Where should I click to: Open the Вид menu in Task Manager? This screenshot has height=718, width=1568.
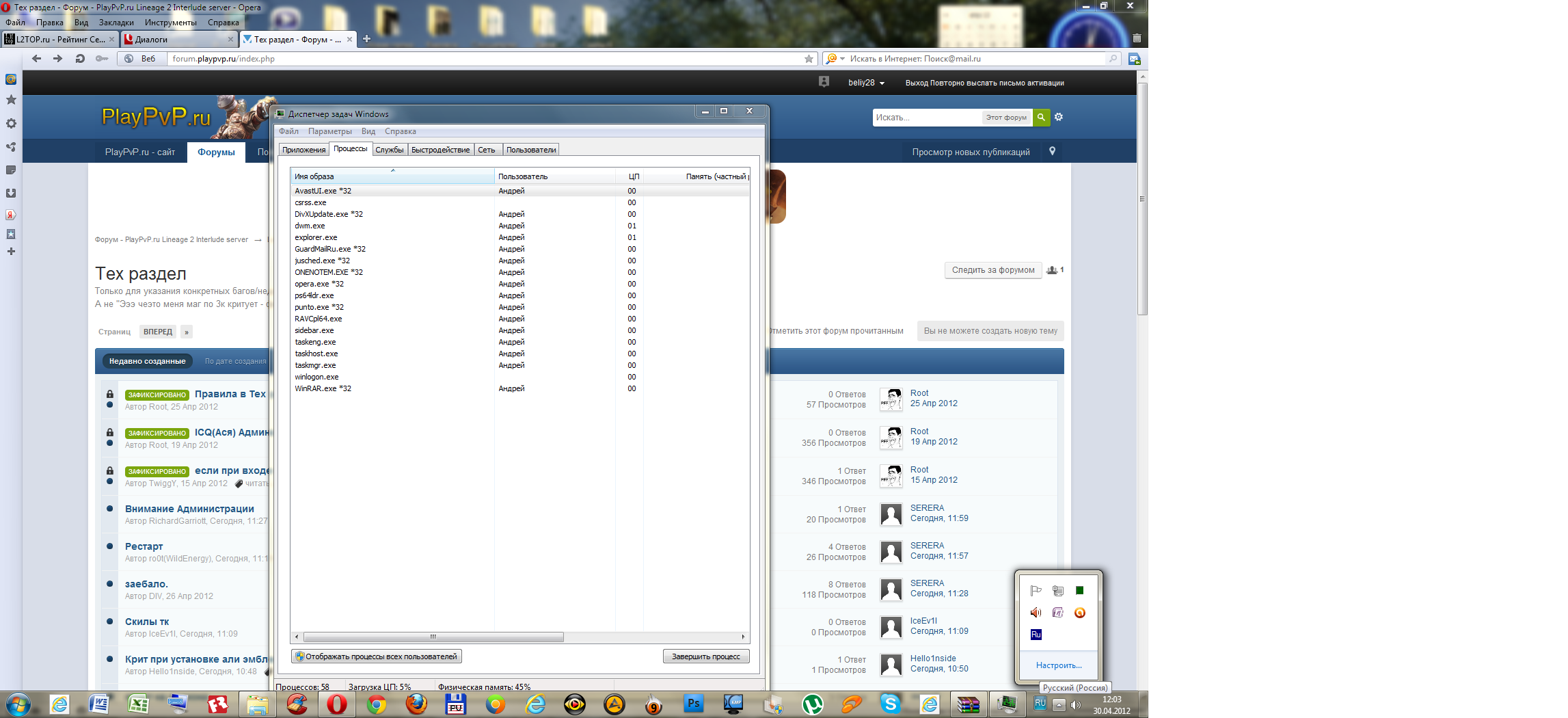(x=368, y=131)
